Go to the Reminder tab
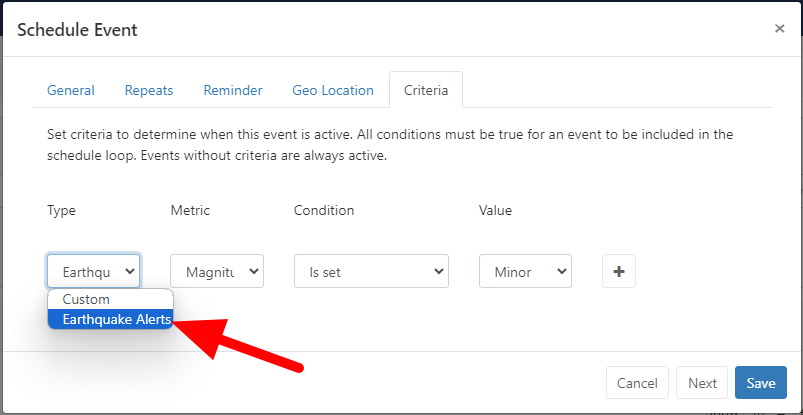This screenshot has width=803, height=415. [x=233, y=90]
